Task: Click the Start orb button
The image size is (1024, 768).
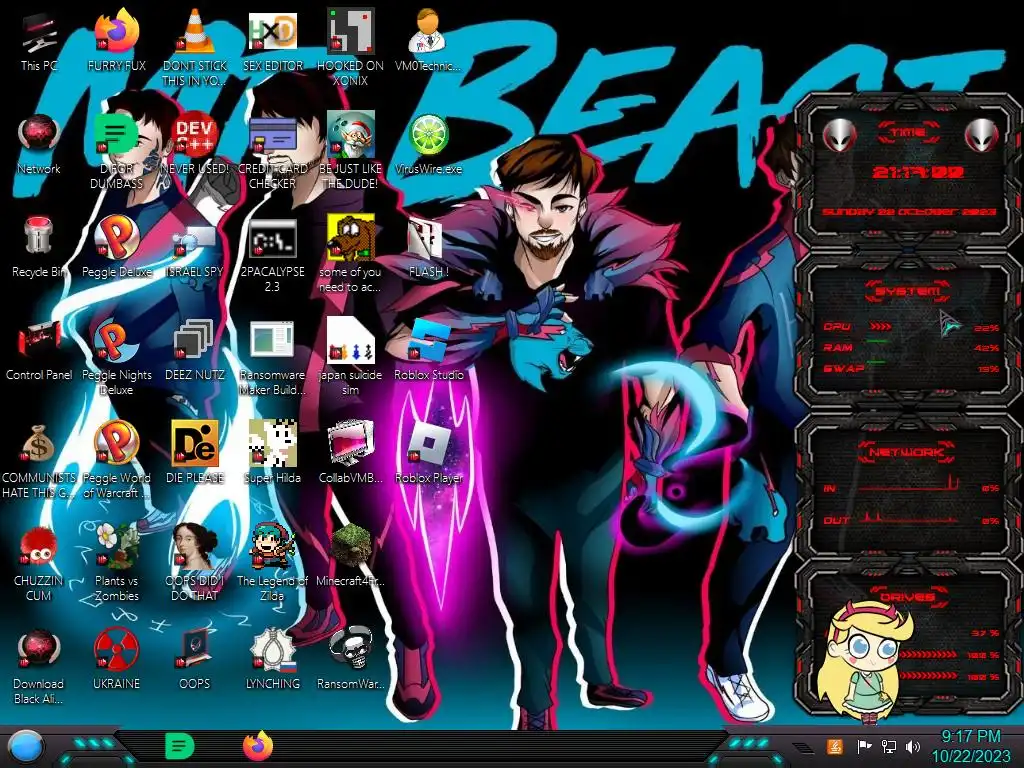Action: [x=25, y=747]
